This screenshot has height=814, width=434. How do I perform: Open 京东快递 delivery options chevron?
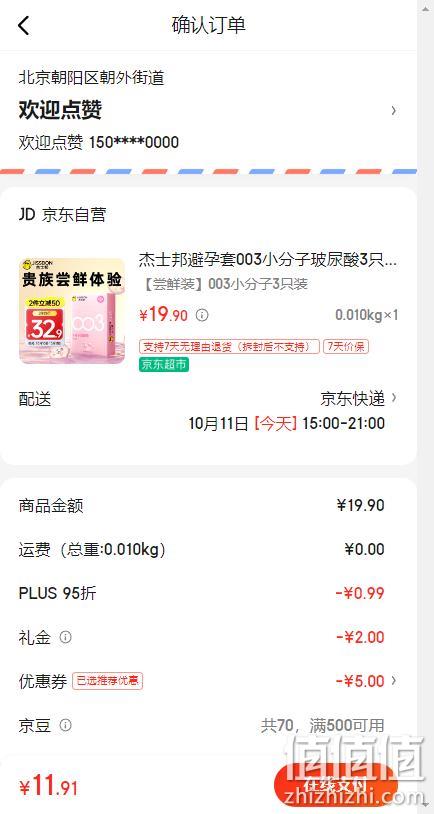(x=394, y=398)
